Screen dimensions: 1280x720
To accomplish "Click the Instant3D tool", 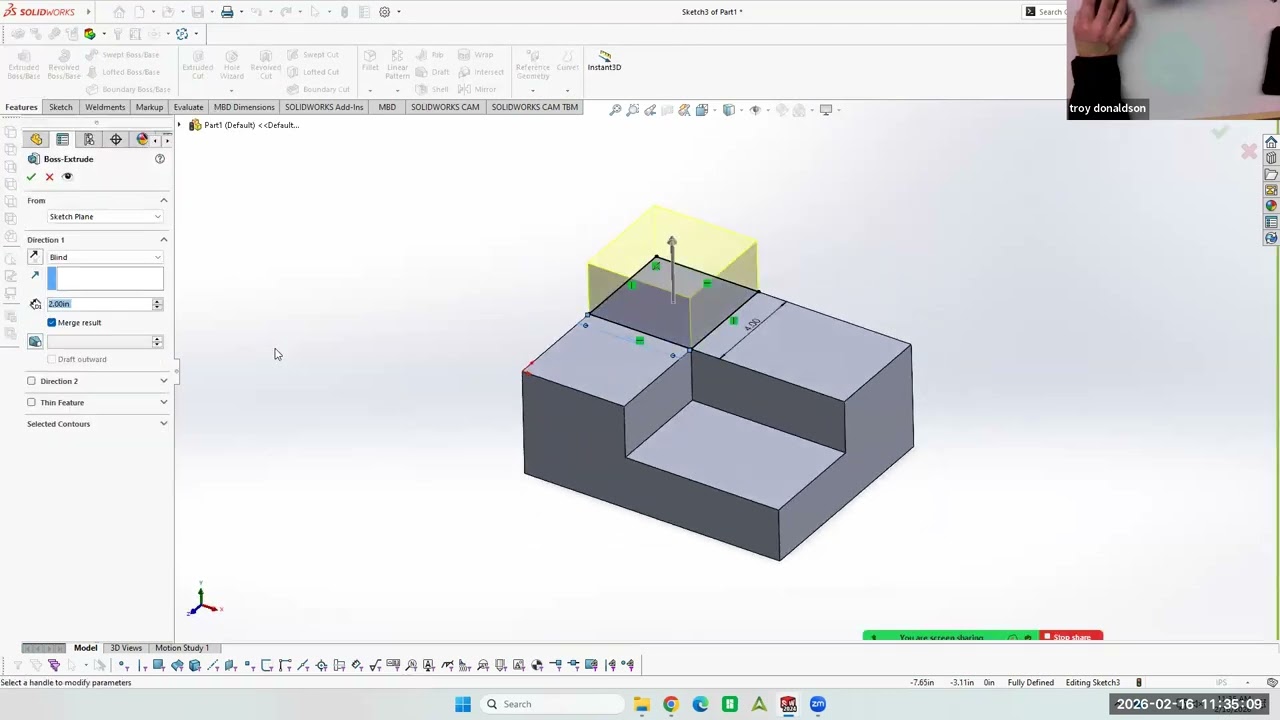I will (x=604, y=61).
